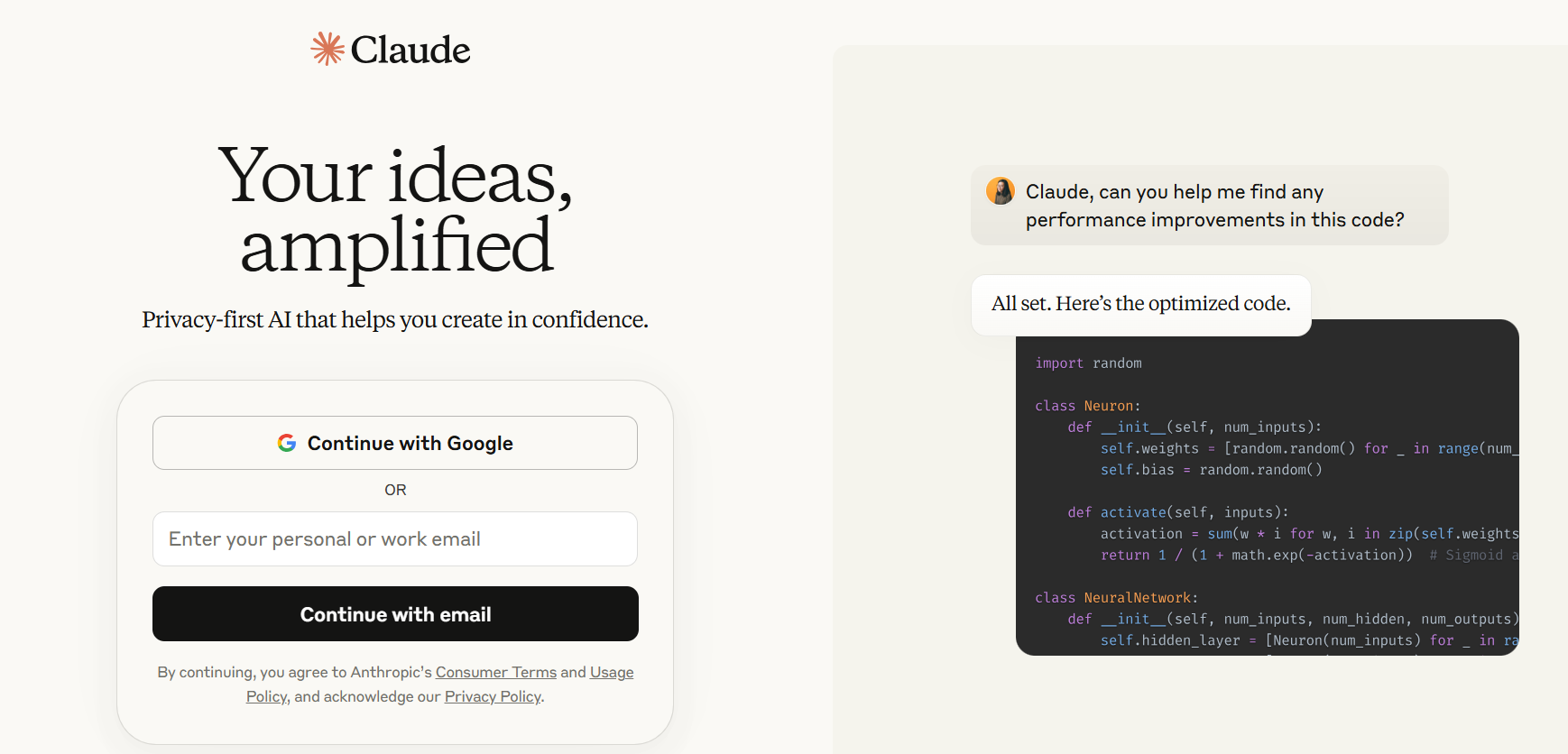Focus the personal or work email field
This screenshot has width=1568, height=754.
(395, 539)
